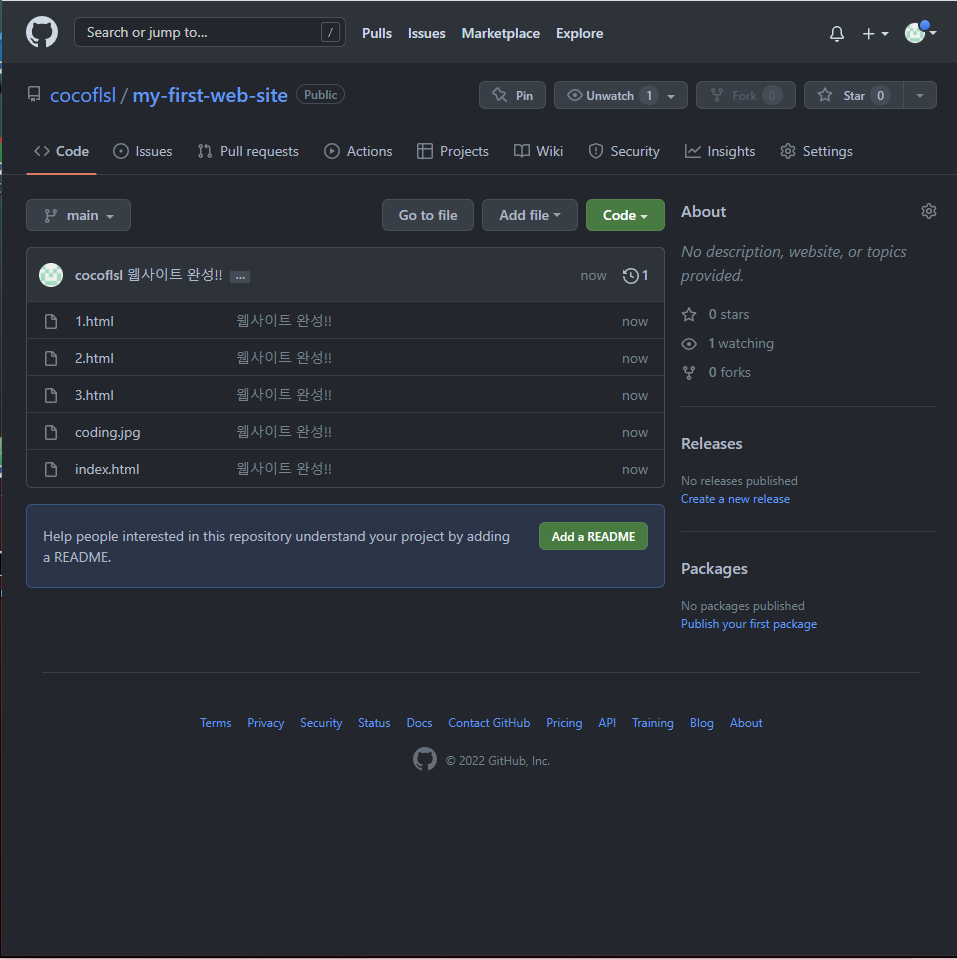The width and height of the screenshot is (957, 959).
Task: Open Explore in top navigation
Action: tap(579, 33)
